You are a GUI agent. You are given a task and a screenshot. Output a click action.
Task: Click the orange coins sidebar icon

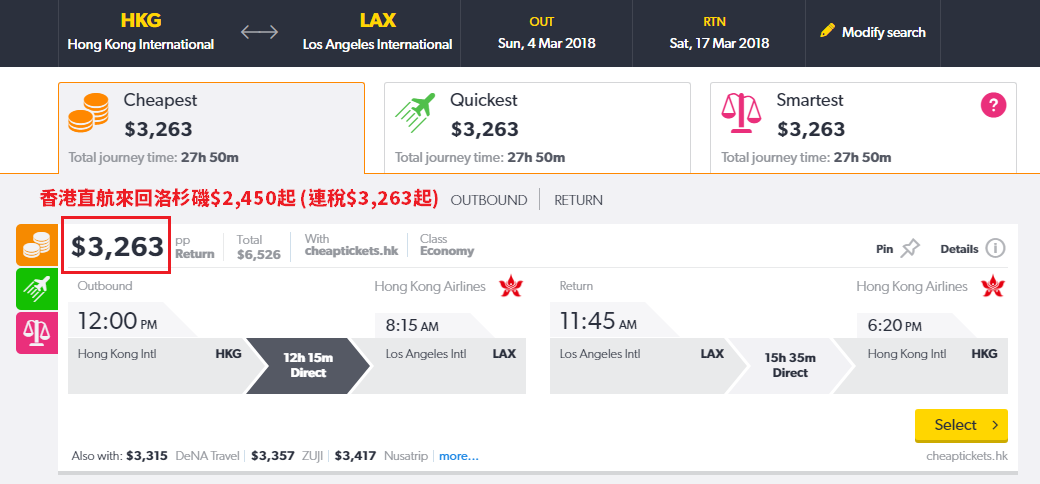(x=37, y=245)
